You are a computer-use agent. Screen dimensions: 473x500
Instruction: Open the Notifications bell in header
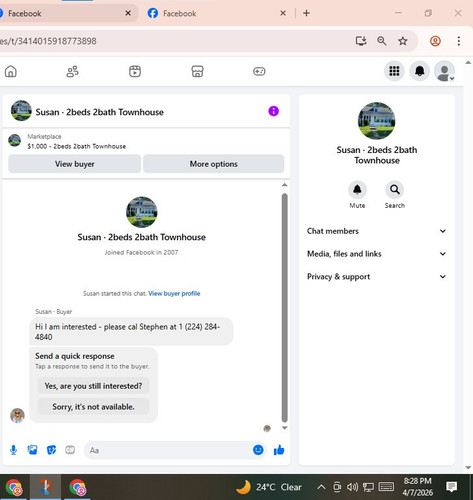[x=420, y=71]
